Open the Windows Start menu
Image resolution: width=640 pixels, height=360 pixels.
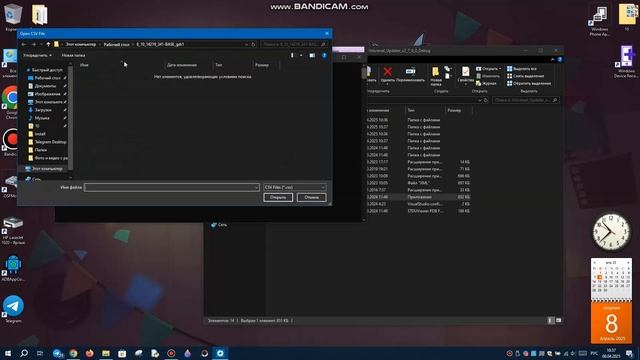[x=8, y=353]
